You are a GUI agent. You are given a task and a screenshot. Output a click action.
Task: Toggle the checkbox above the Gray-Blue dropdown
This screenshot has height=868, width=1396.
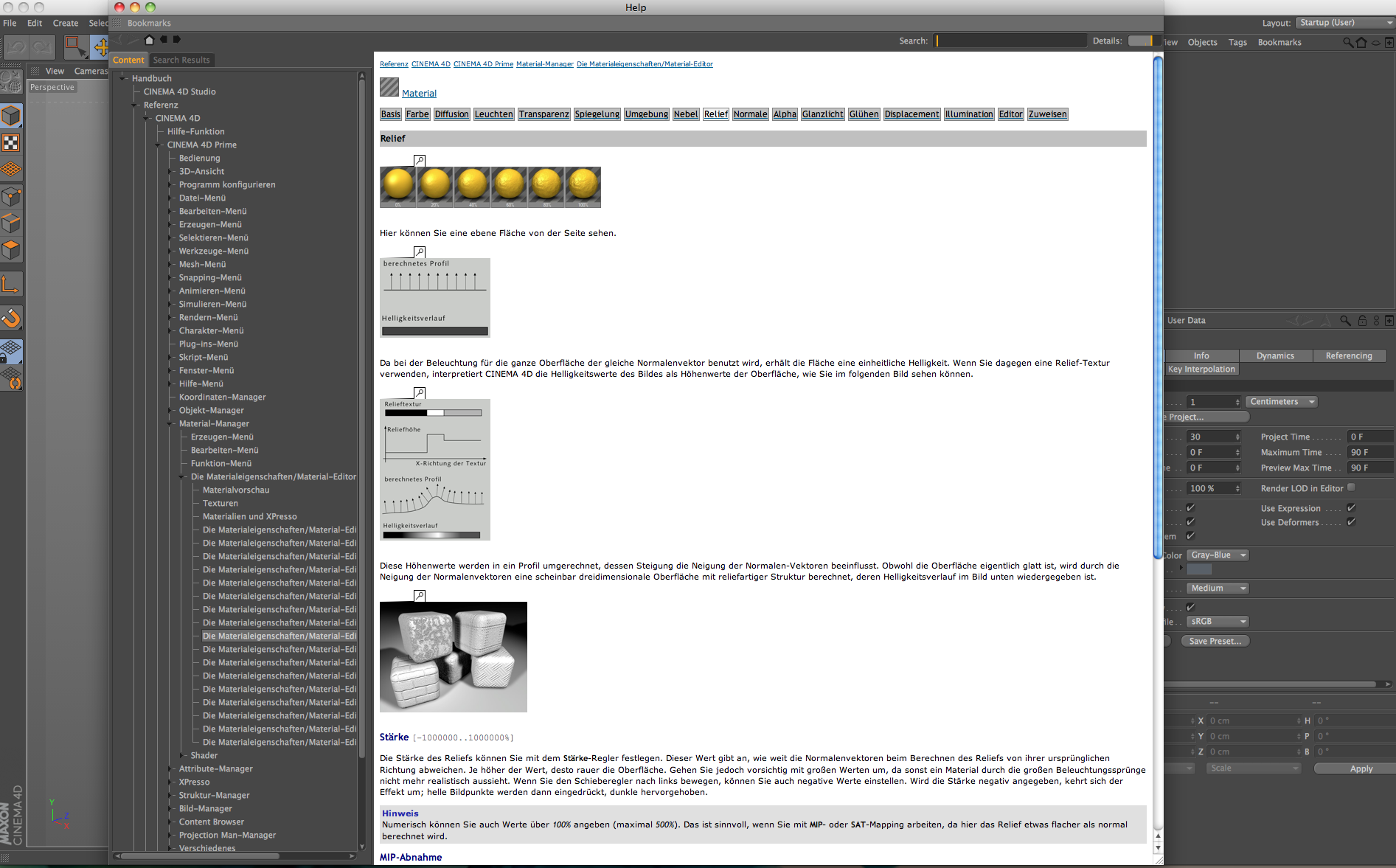click(x=1190, y=535)
